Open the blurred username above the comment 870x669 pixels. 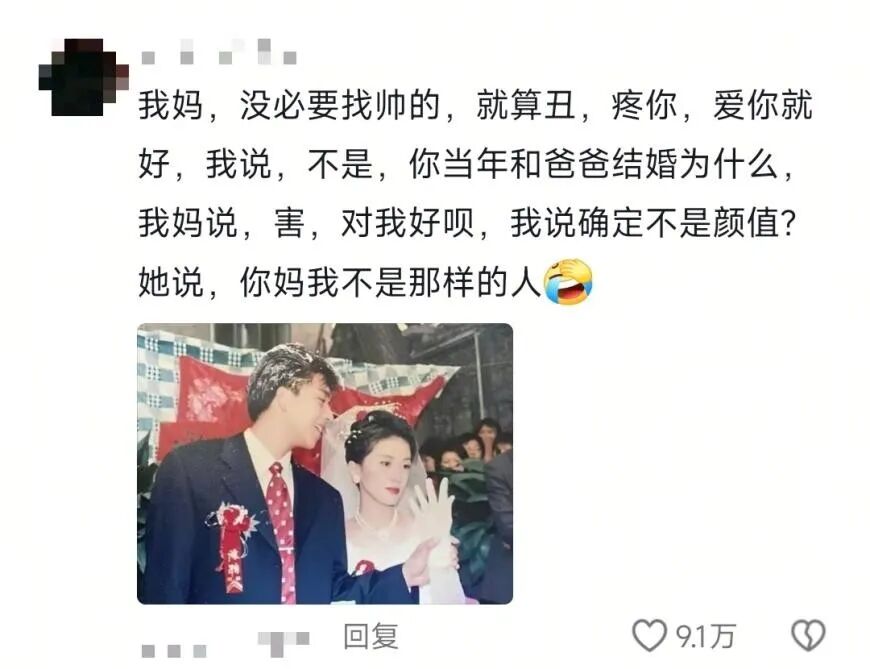[x=219, y=53]
